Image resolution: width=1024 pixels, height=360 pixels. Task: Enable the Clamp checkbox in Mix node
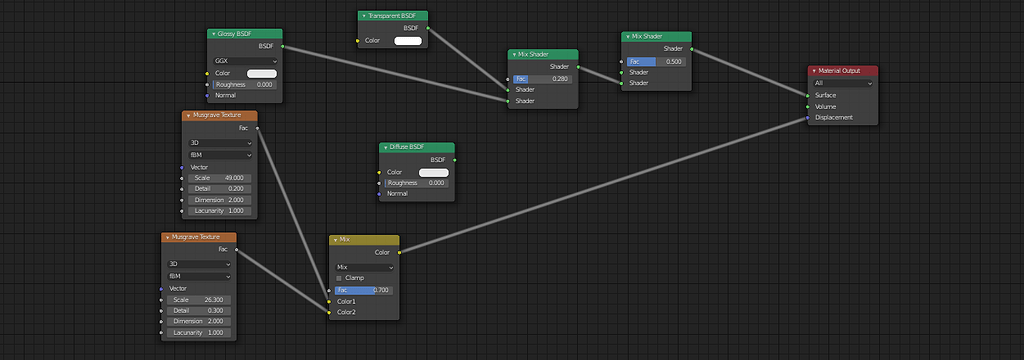338,278
